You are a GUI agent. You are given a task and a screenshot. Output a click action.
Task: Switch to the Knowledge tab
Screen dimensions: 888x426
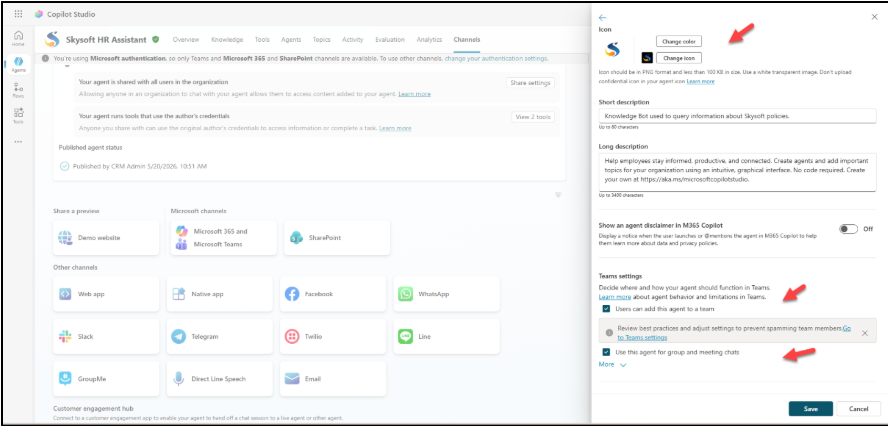coord(227,40)
